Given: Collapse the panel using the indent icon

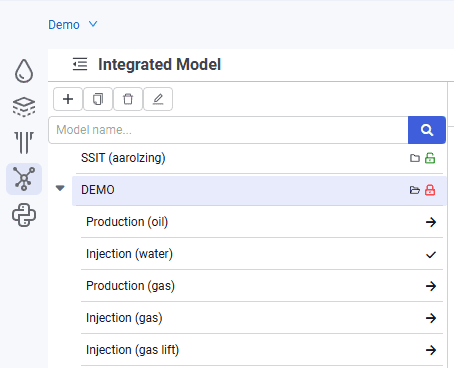Looking at the screenshot, I should [x=80, y=64].
